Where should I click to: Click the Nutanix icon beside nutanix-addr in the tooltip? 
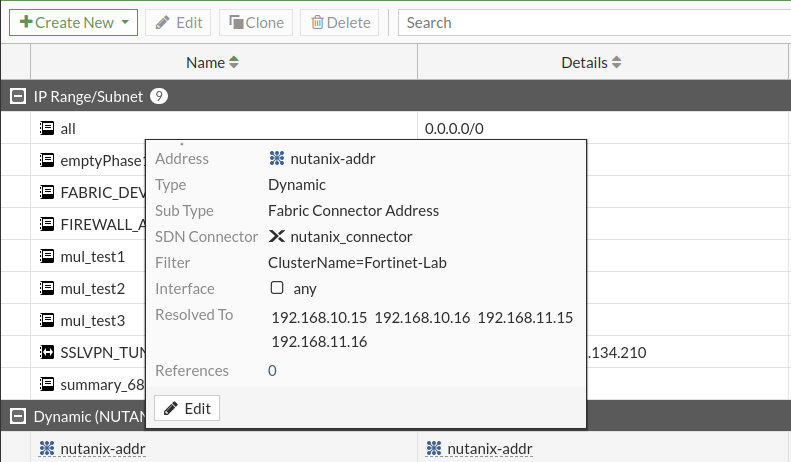click(x=277, y=158)
